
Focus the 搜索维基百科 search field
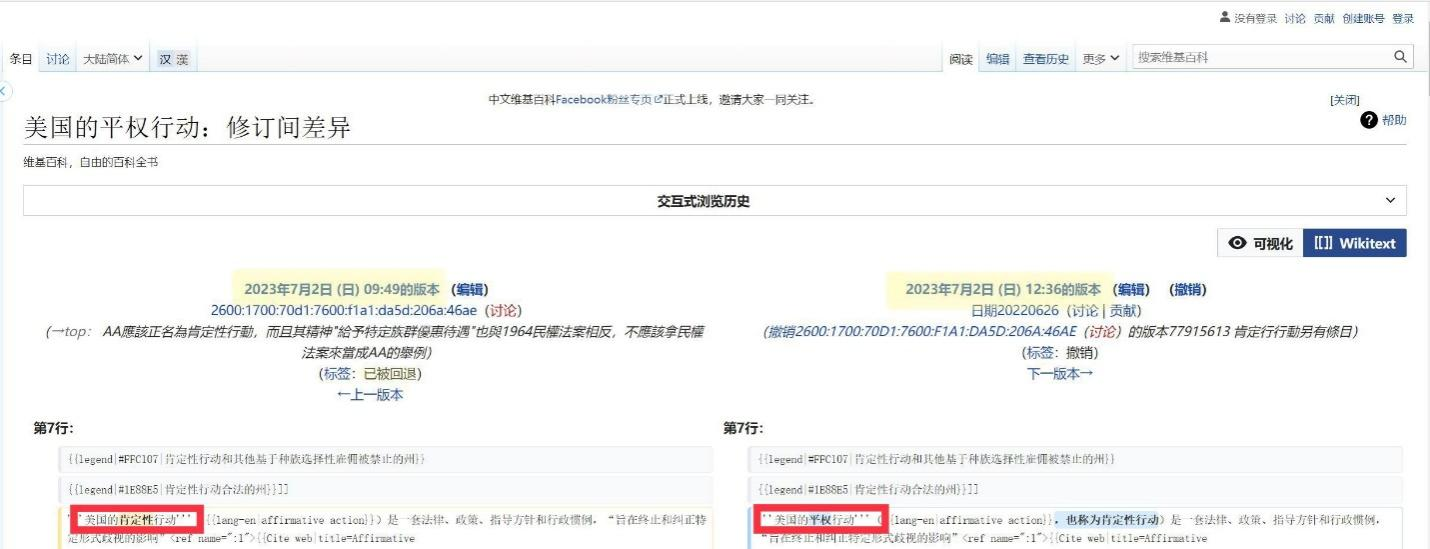pyautogui.click(x=1260, y=57)
